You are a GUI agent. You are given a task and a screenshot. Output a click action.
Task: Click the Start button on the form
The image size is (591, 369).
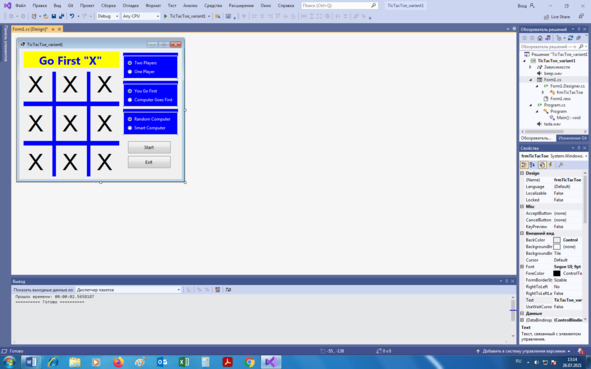coord(149,147)
